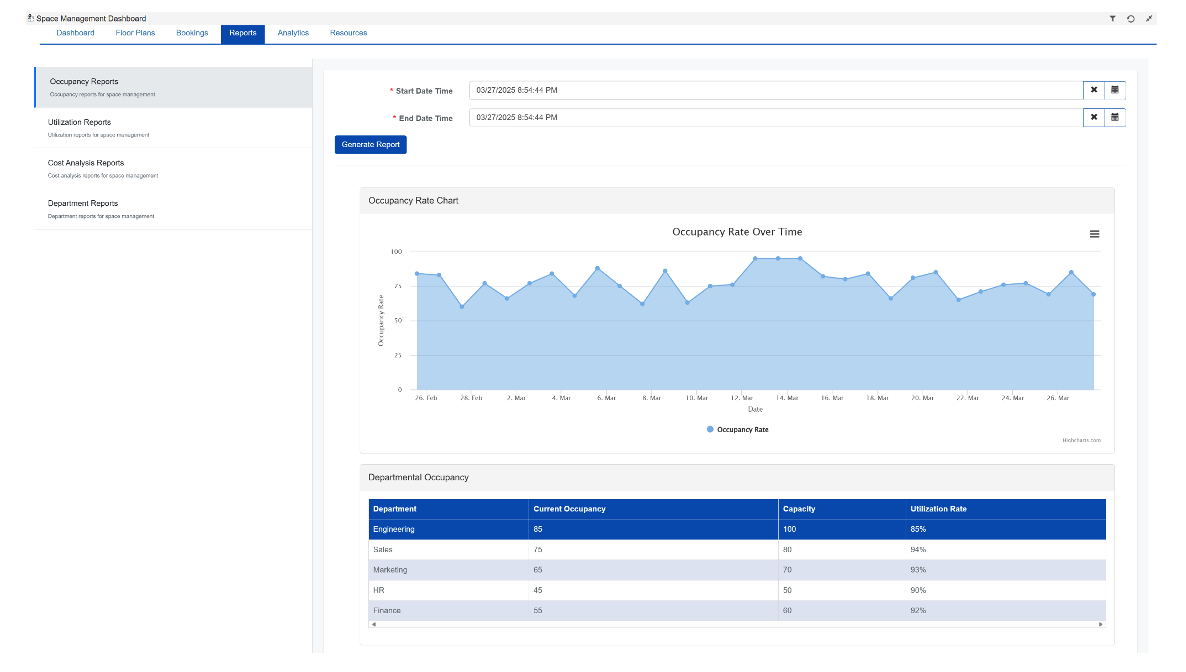Click the refresh icon in the header
The height and width of the screenshot is (672, 1186).
(1131, 18)
